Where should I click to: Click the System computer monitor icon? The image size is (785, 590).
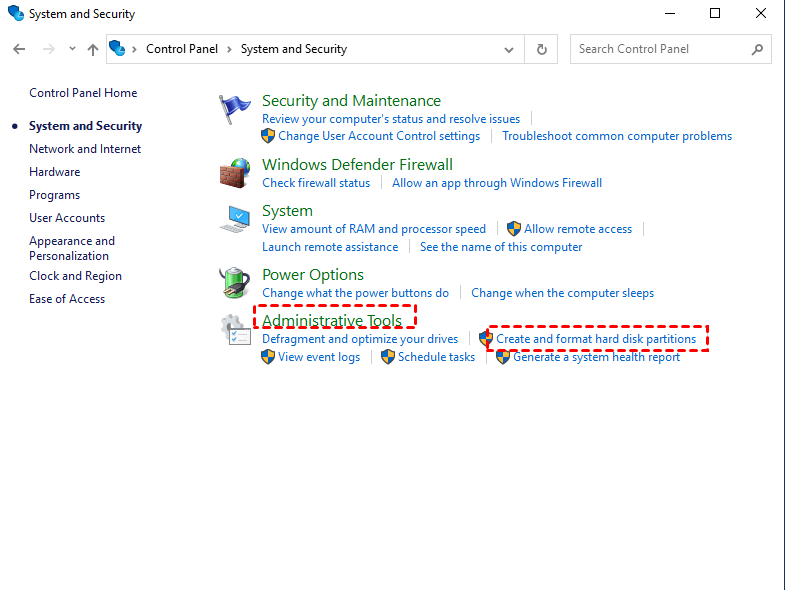[x=235, y=219]
